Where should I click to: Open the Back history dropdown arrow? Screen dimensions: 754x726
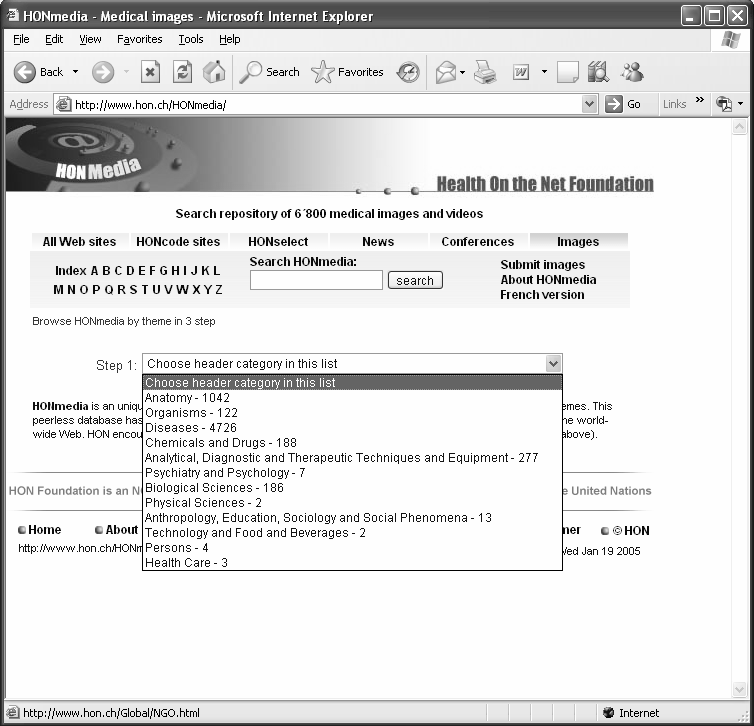(x=75, y=72)
